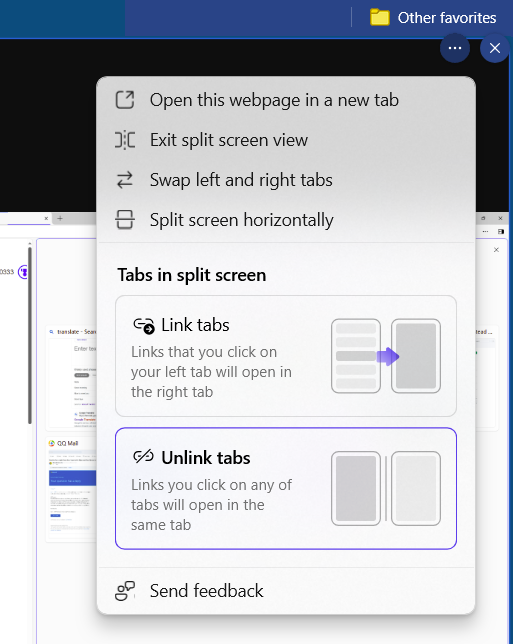
Task: Select the Unlink tabs option
Action: [x=286, y=489]
